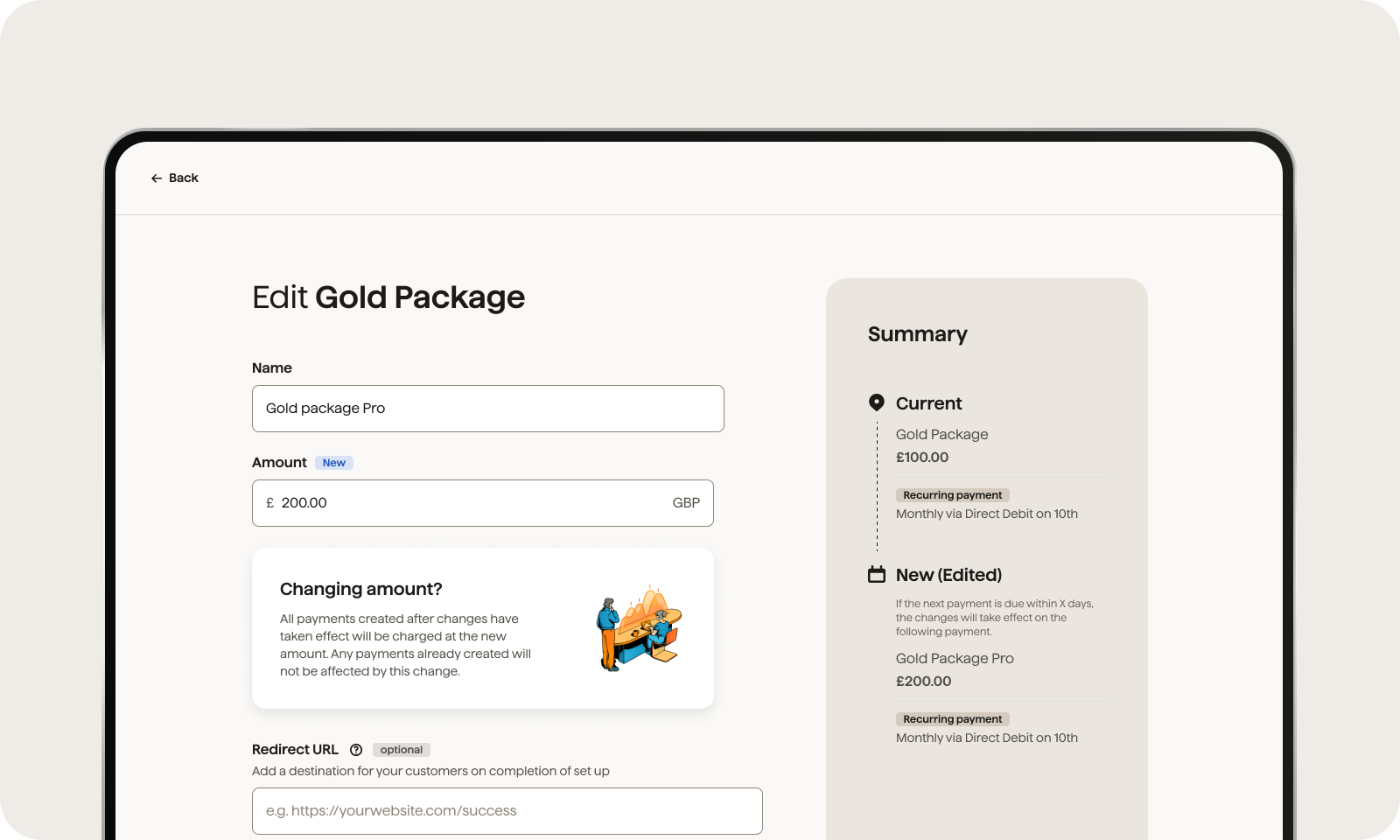Click the illustration in the Changing amount card
This screenshot has width=1400, height=840.
coord(639,628)
